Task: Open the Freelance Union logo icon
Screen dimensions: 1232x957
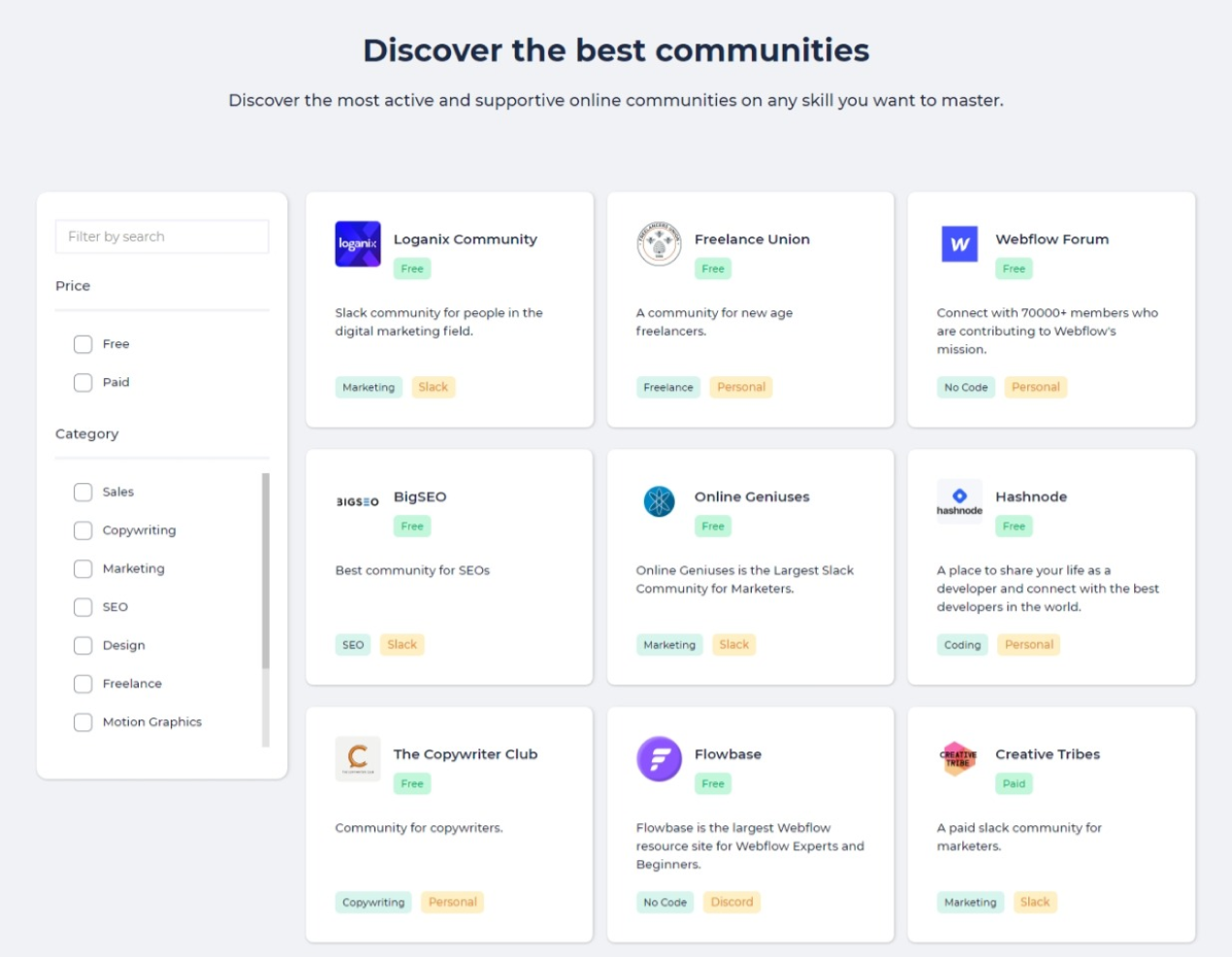Action: [x=659, y=243]
